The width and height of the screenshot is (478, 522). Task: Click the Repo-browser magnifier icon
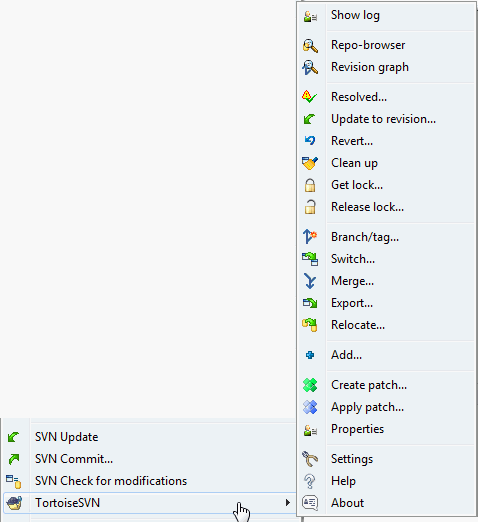pyautogui.click(x=310, y=46)
